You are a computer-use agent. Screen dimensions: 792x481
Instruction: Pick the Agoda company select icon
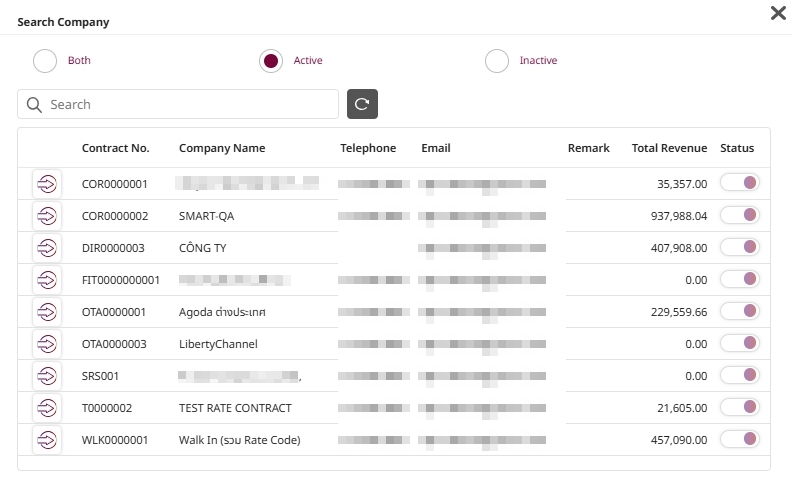click(x=46, y=312)
